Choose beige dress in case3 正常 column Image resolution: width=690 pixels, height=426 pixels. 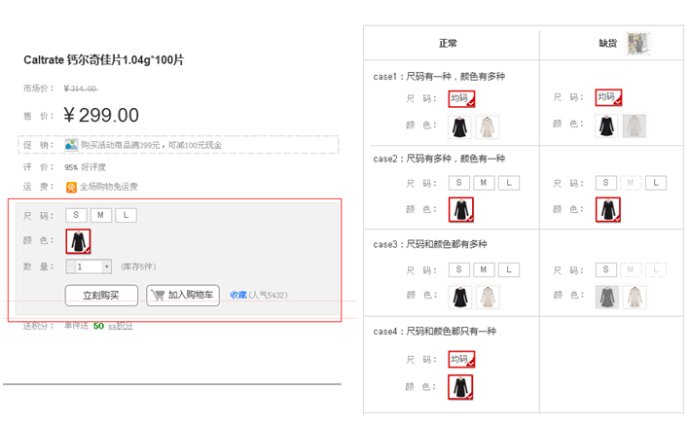click(488, 297)
